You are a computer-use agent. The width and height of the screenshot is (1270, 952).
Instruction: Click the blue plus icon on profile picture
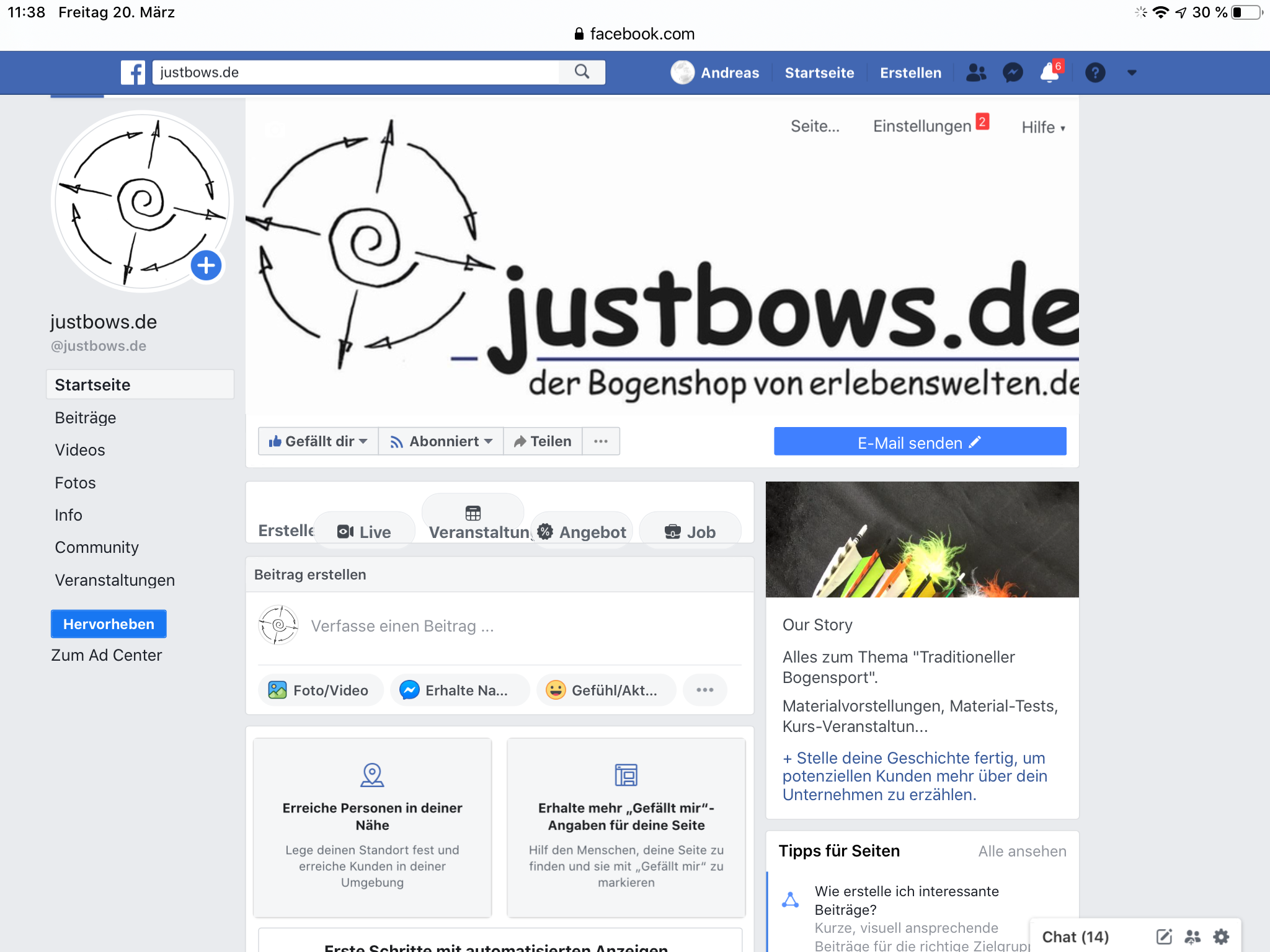(206, 266)
